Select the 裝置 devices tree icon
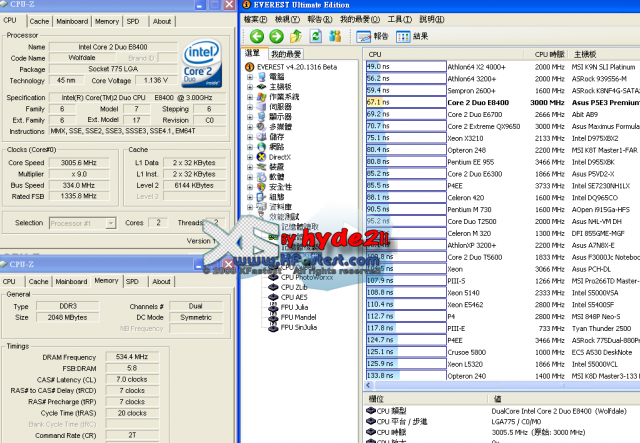 point(262,167)
